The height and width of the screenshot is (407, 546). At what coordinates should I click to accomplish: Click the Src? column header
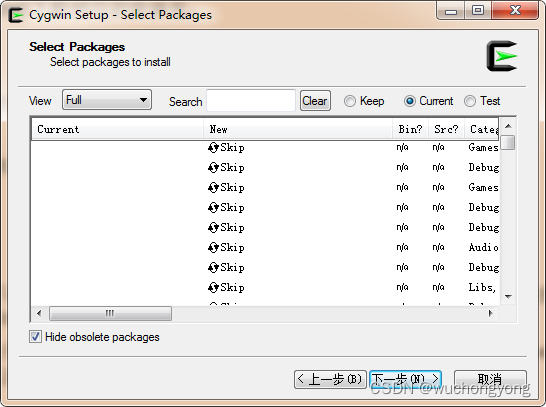click(446, 129)
